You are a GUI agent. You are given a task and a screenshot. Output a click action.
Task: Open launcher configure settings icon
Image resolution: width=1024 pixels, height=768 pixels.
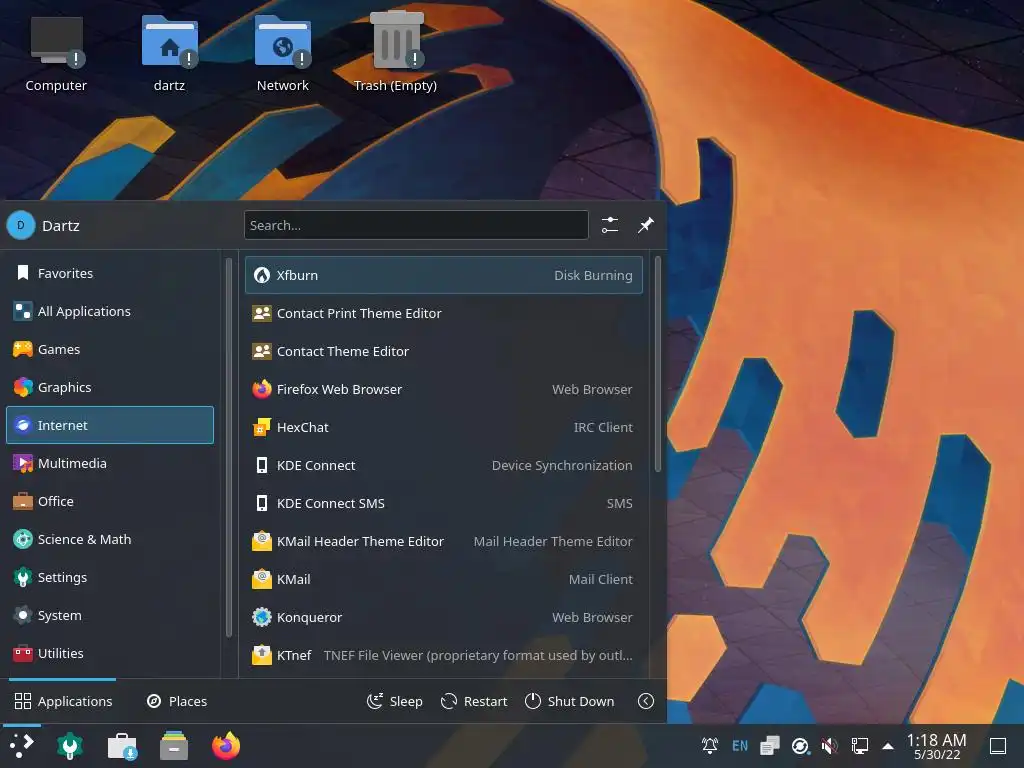pyautogui.click(x=610, y=225)
